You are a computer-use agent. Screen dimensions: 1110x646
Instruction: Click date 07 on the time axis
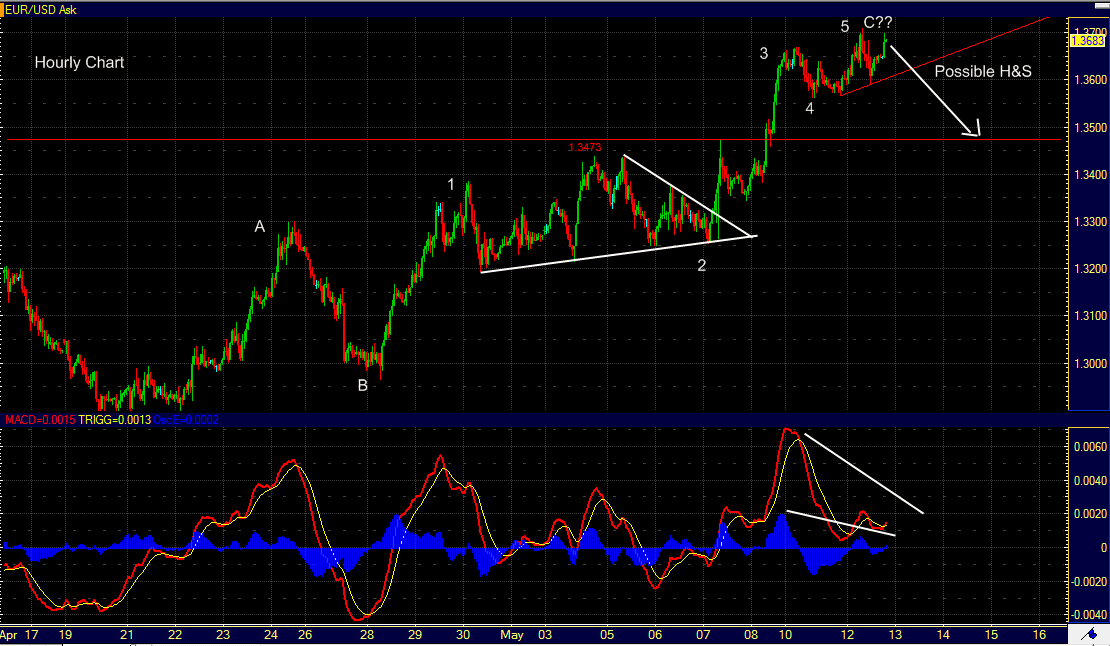pyautogui.click(x=704, y=635)
